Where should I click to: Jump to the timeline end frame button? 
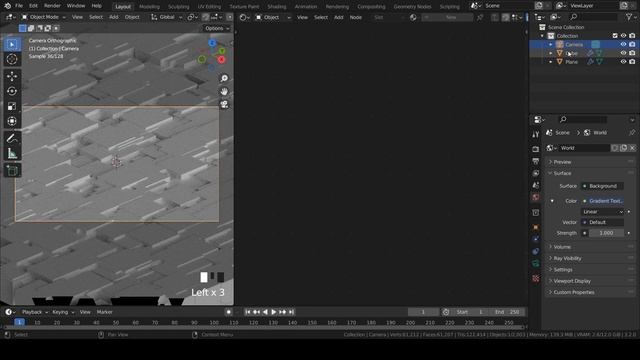291,312
